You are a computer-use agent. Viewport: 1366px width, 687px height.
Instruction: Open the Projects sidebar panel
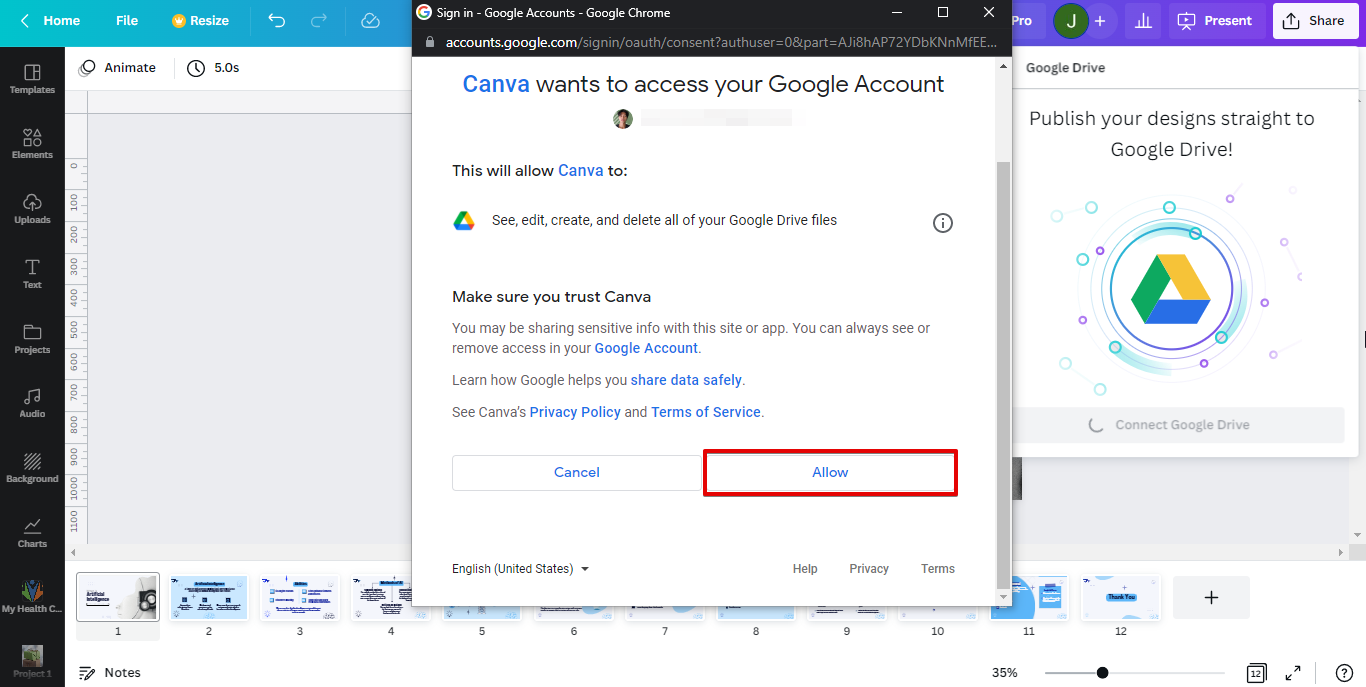[32, 339]
